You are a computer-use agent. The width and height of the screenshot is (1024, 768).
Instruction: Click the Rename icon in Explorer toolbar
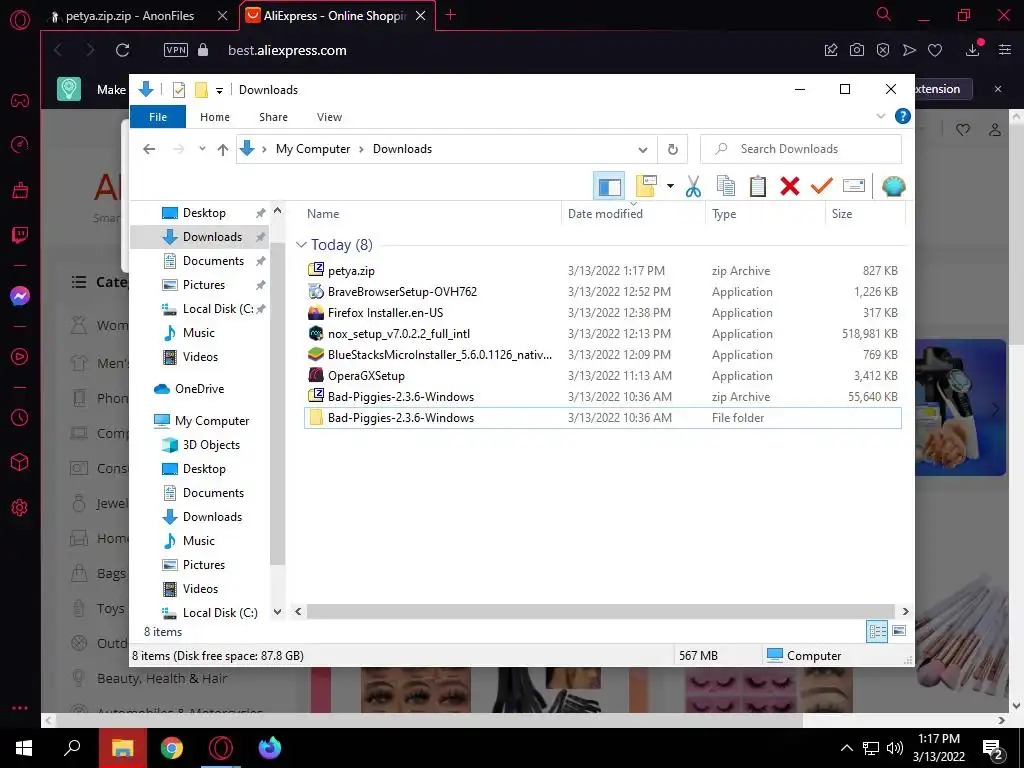pyautogui.click(x=854, y=187)
